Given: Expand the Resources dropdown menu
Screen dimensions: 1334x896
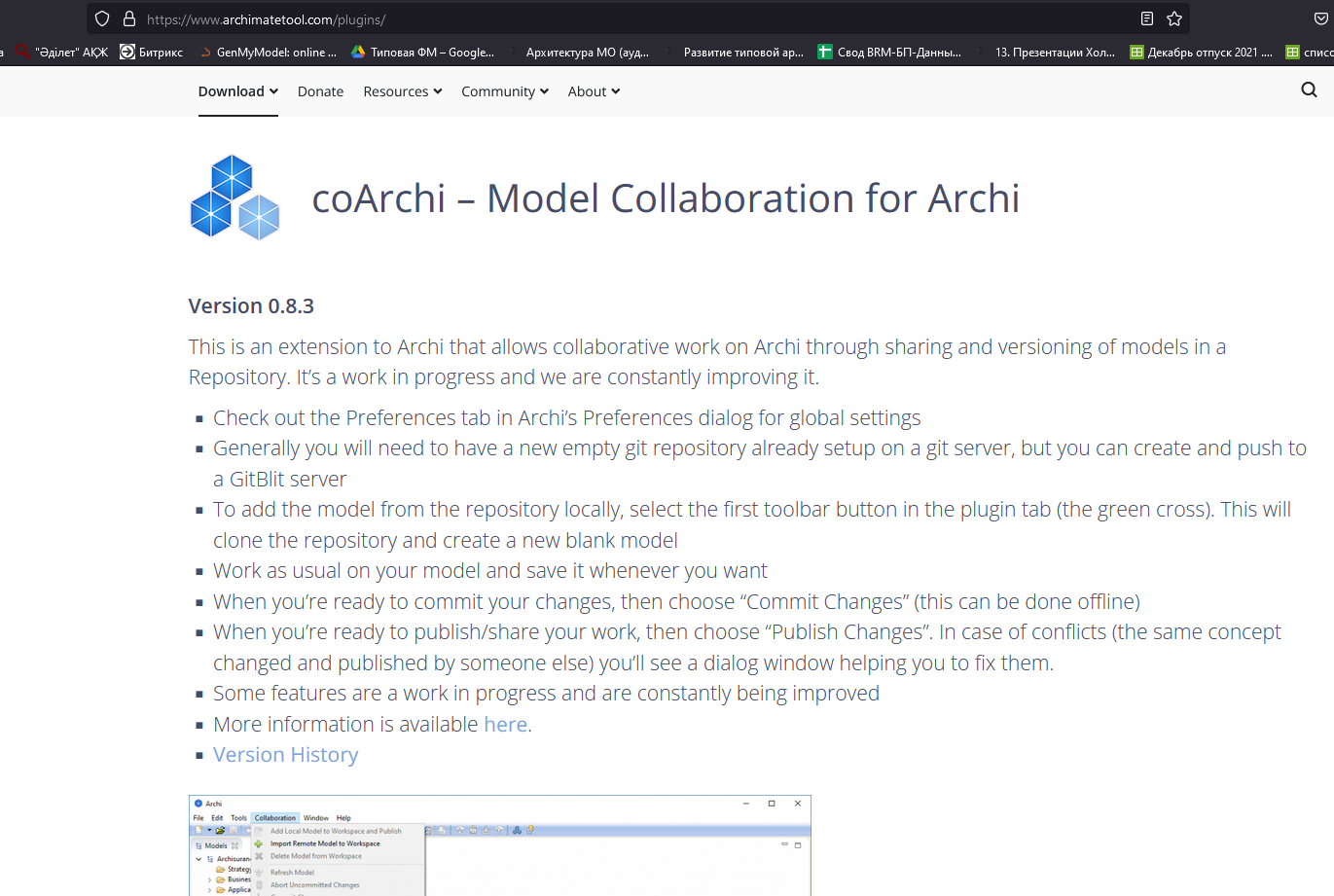Looking at the screenshot, I should point(403,91).
